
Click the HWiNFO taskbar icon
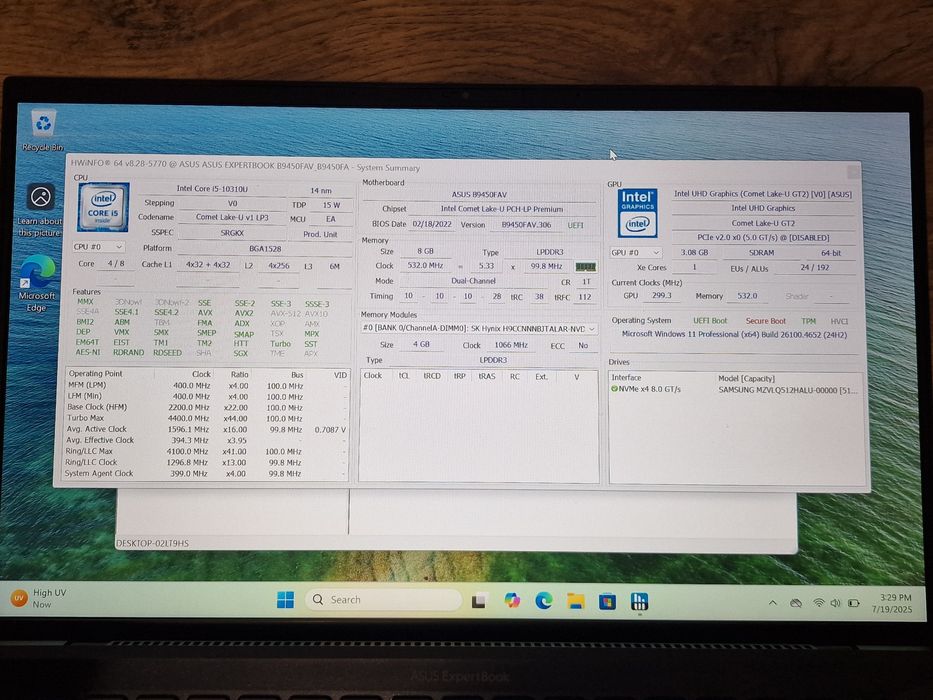click(x=640, y=601)
